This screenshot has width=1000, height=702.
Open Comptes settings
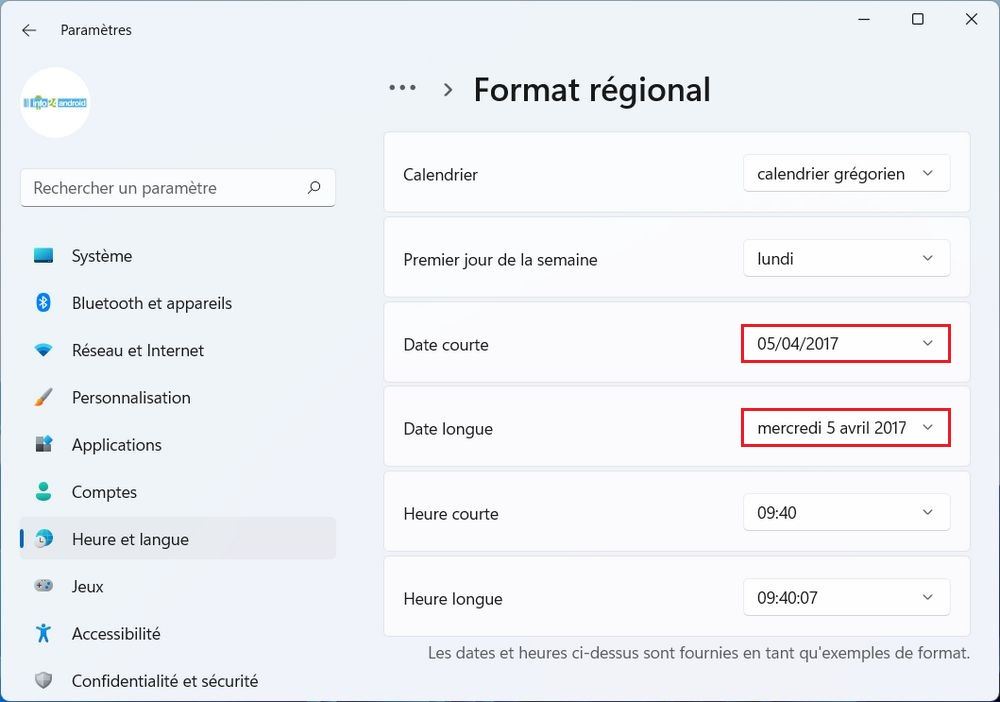pos(44,491)
